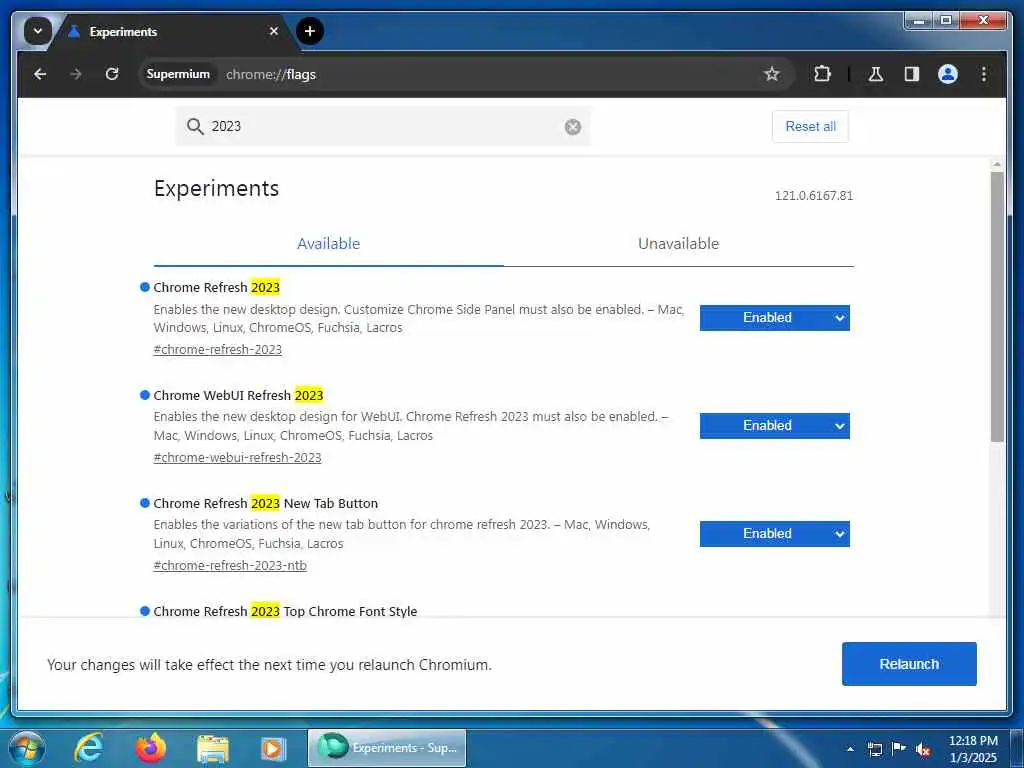Open the Chrome WebUI Refresh 2023 dropdown
The width and height of the screenshot is (1024, 768).
[775, 426]
